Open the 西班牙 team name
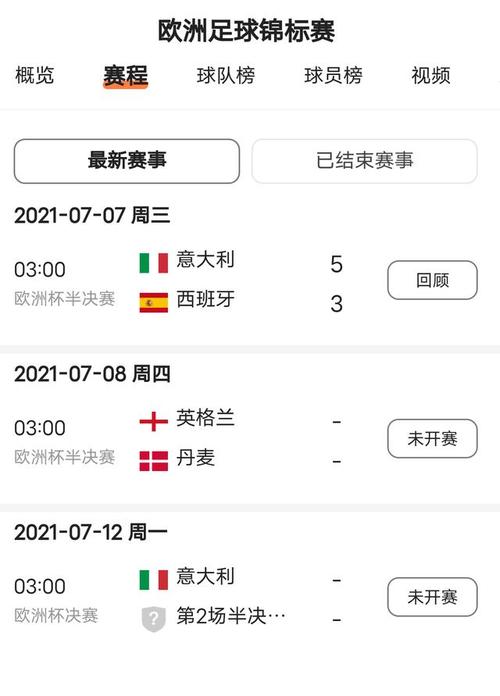Screen dimensions: 500x696 click(x=205, y=299)
